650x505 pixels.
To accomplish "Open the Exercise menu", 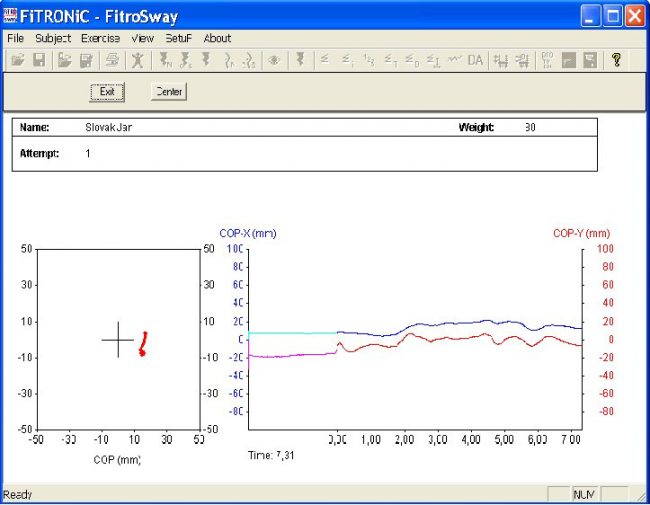I will pyautogui.click(x=100, y=38).
